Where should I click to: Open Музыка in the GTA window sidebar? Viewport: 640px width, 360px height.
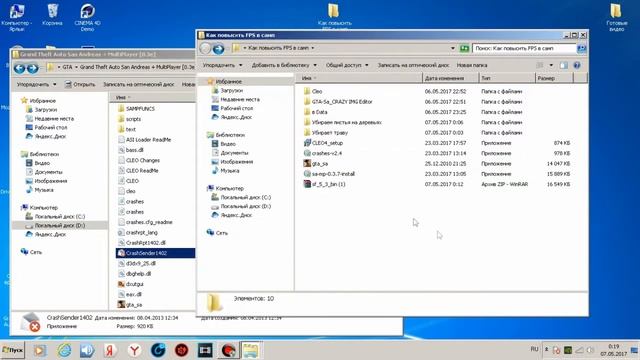(40, 190)
